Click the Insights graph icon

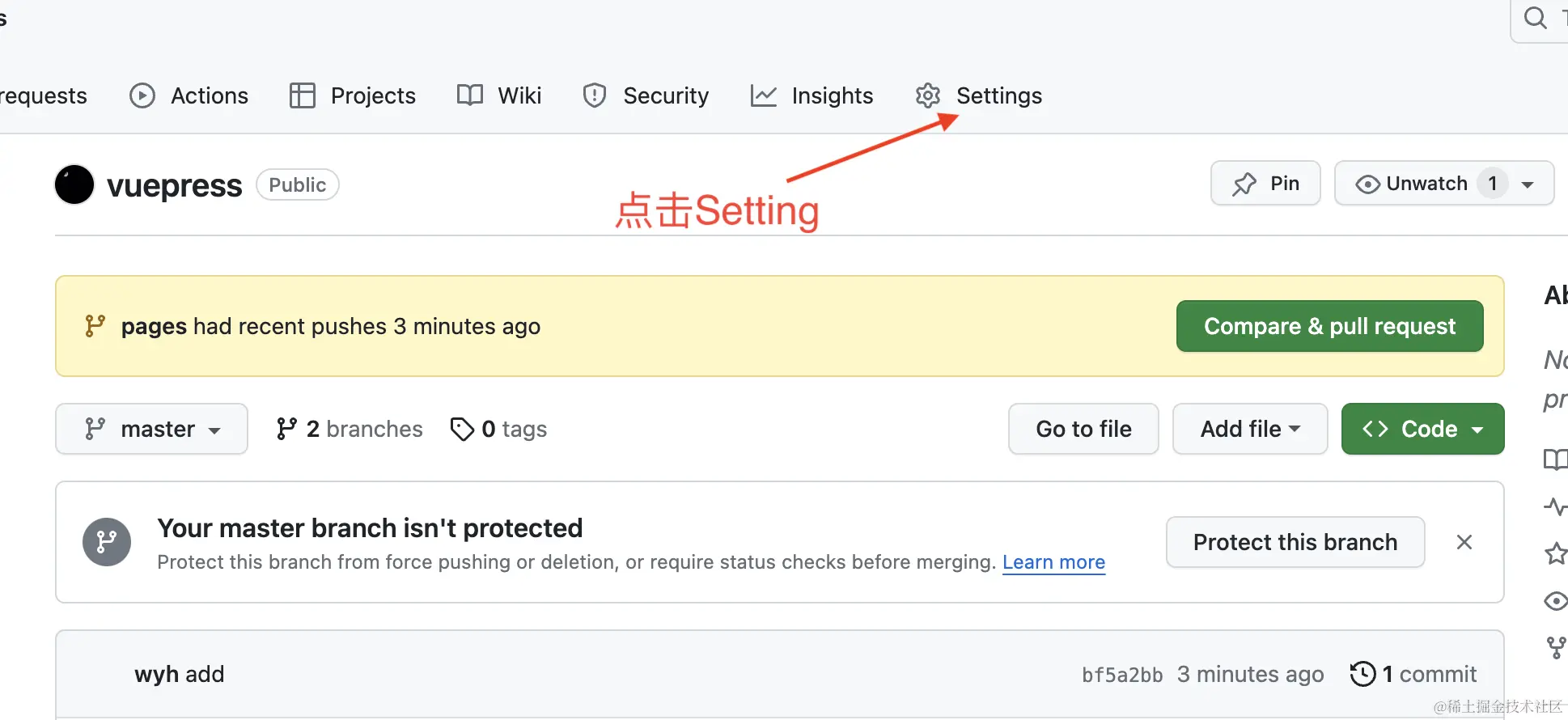click(764, 95)
